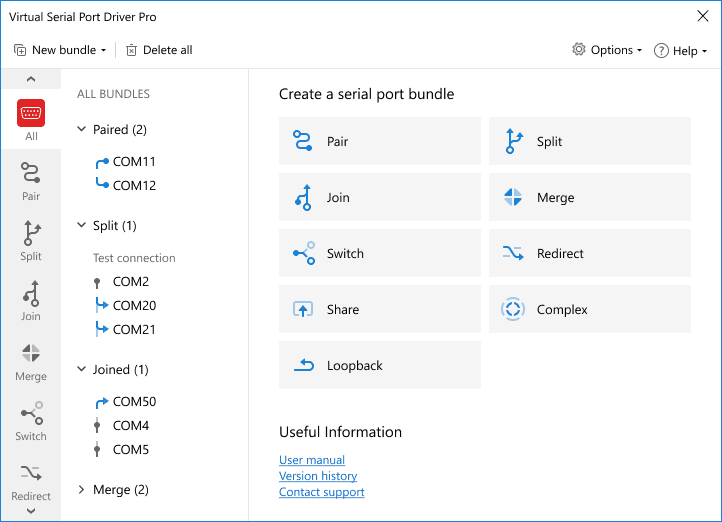Open the User manual link
The image size is (722, 522).
312,460
